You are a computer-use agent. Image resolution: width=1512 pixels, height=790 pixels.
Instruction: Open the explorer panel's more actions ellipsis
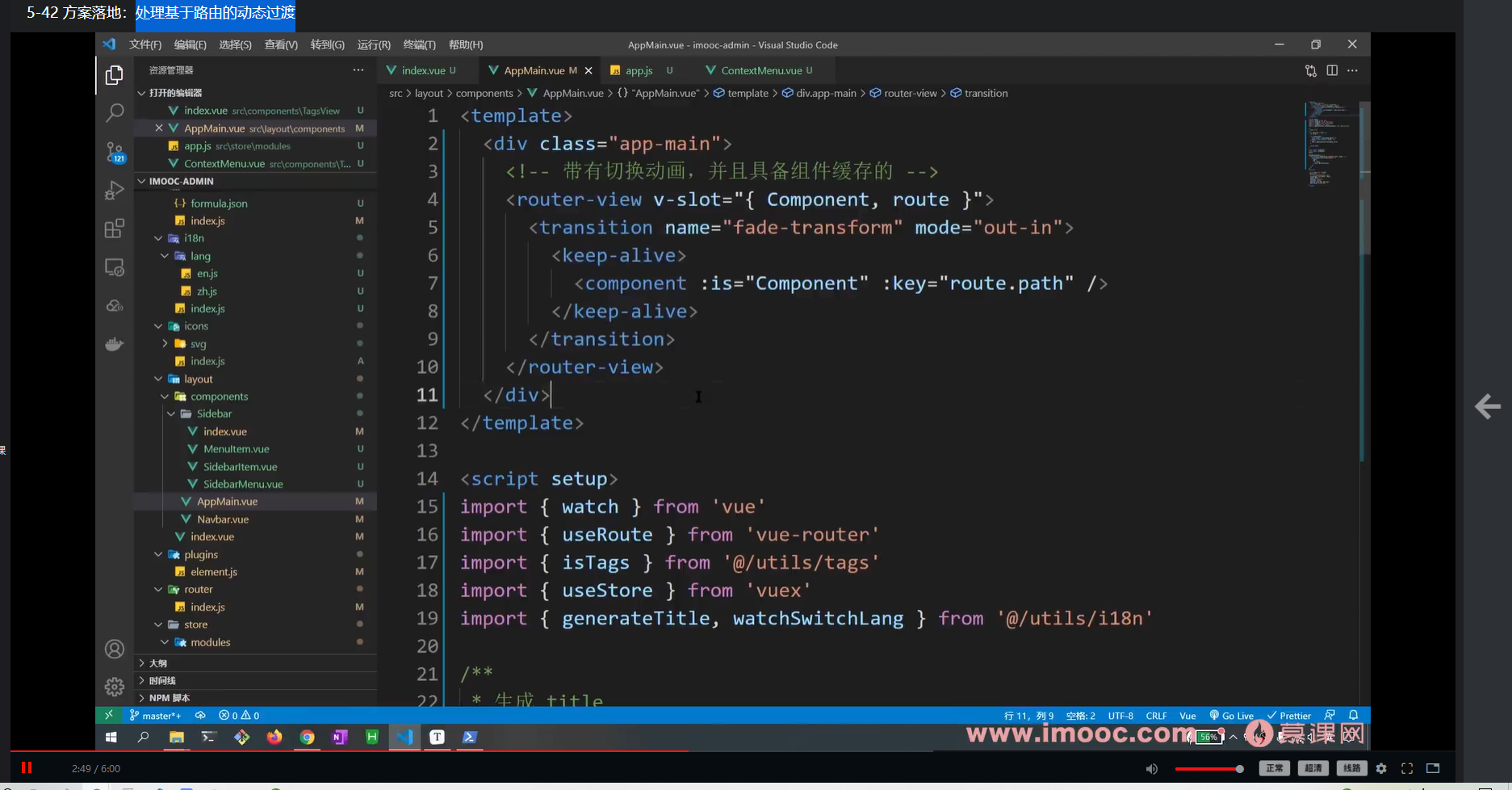point(358,70)
